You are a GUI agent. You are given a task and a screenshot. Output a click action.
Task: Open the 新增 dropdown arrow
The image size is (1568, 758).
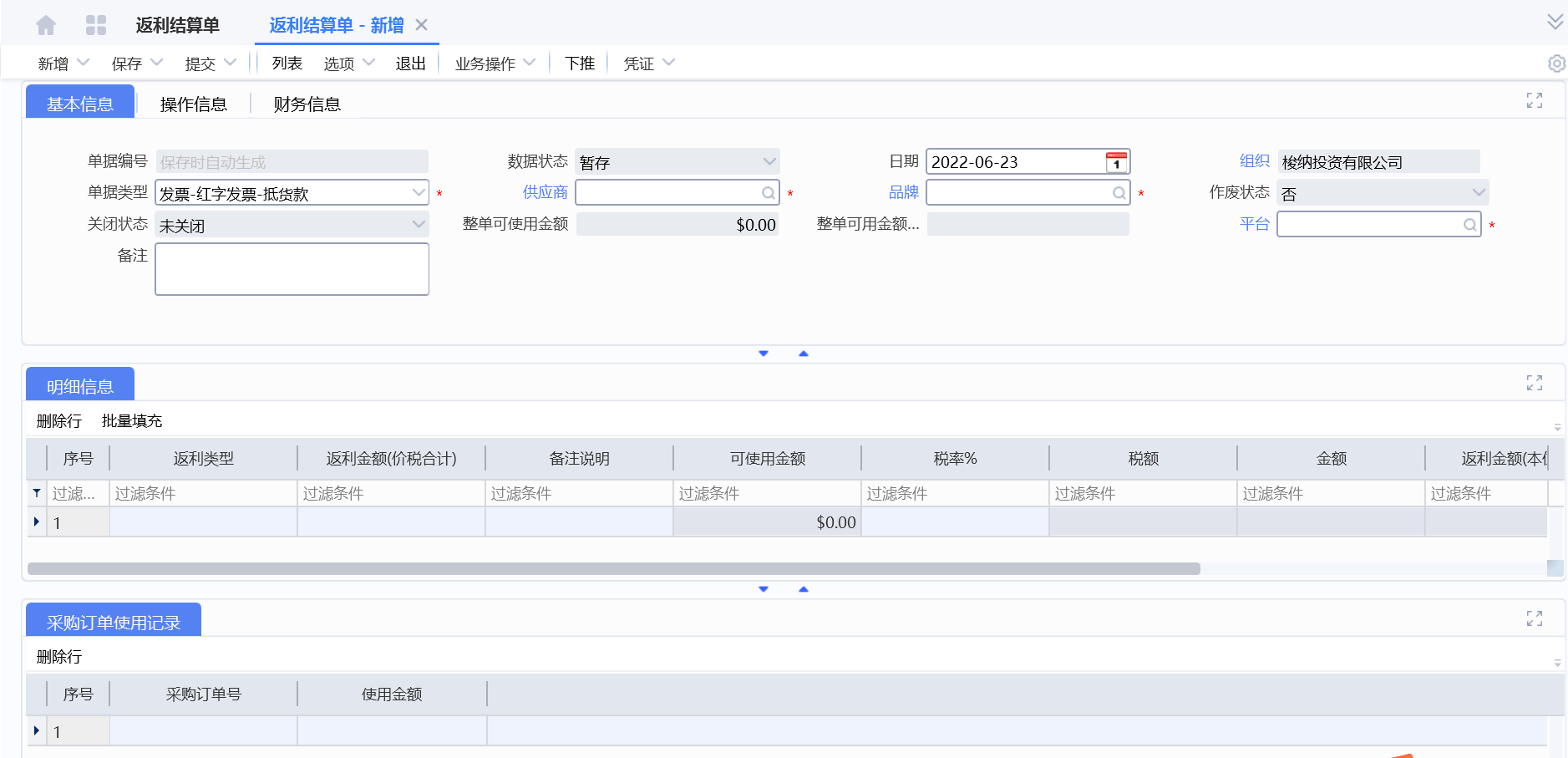coord(83,63)
